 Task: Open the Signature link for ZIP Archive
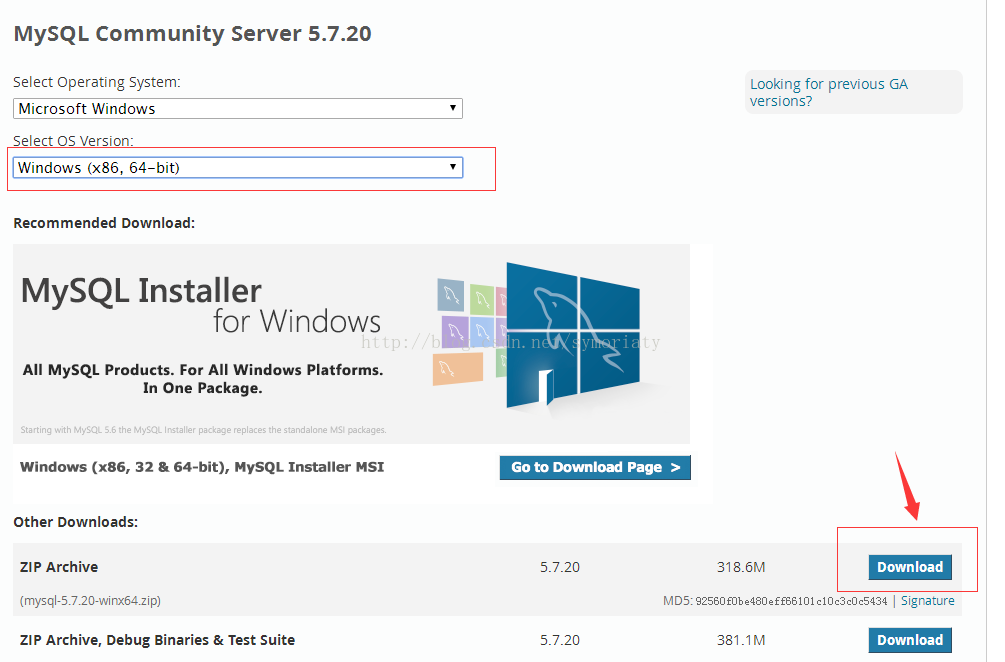[927, 600]
